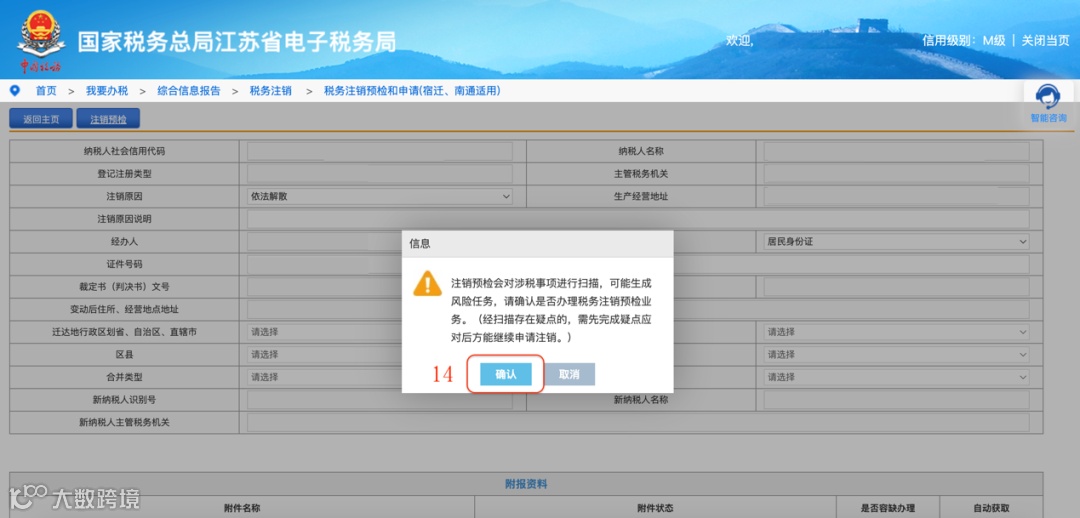1080x518 pixels.
Task: Click the 信用级别：M级 text
Action: point(964,41)
